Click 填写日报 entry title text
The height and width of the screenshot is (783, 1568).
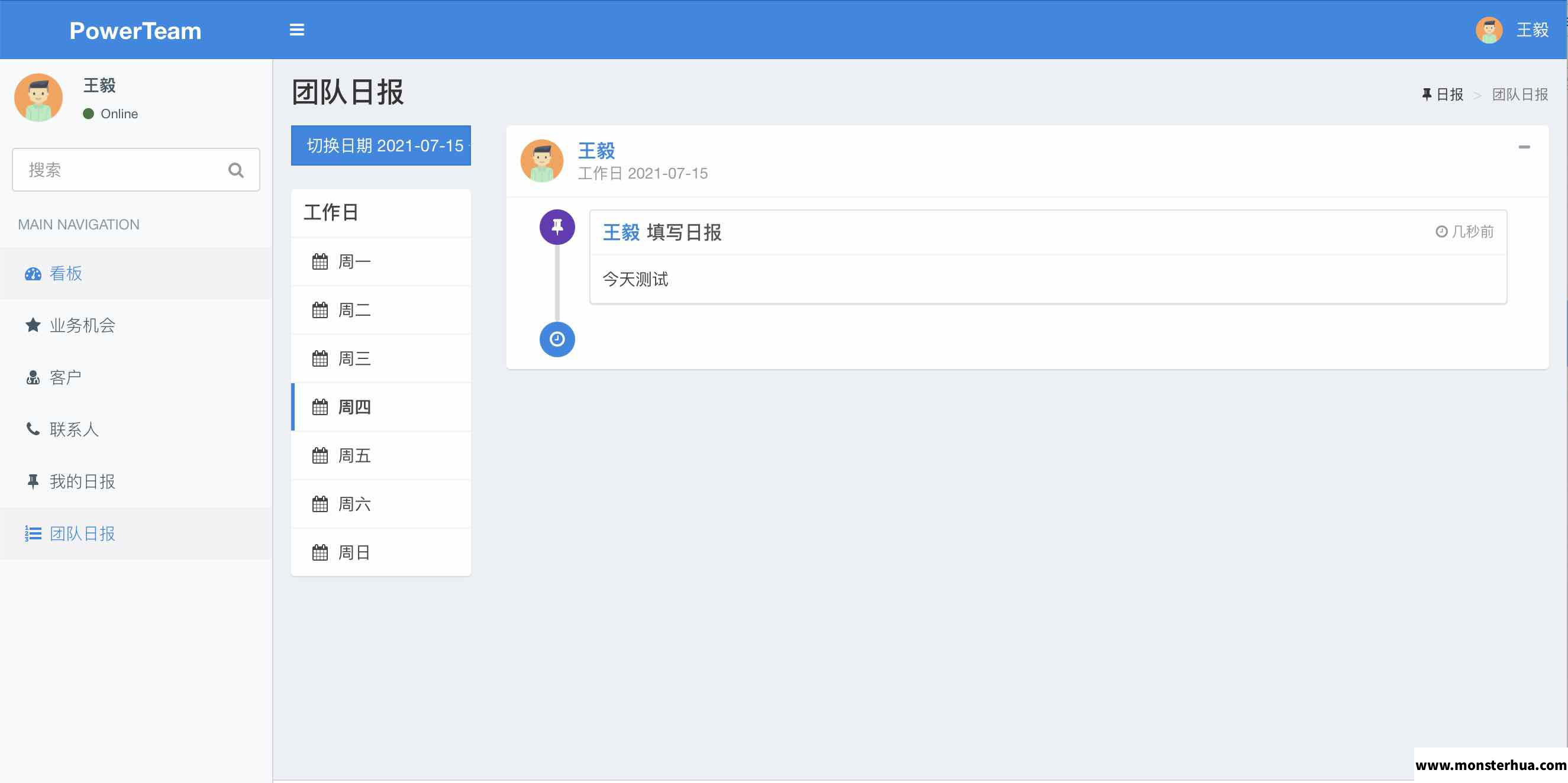[x=684, y=232]
